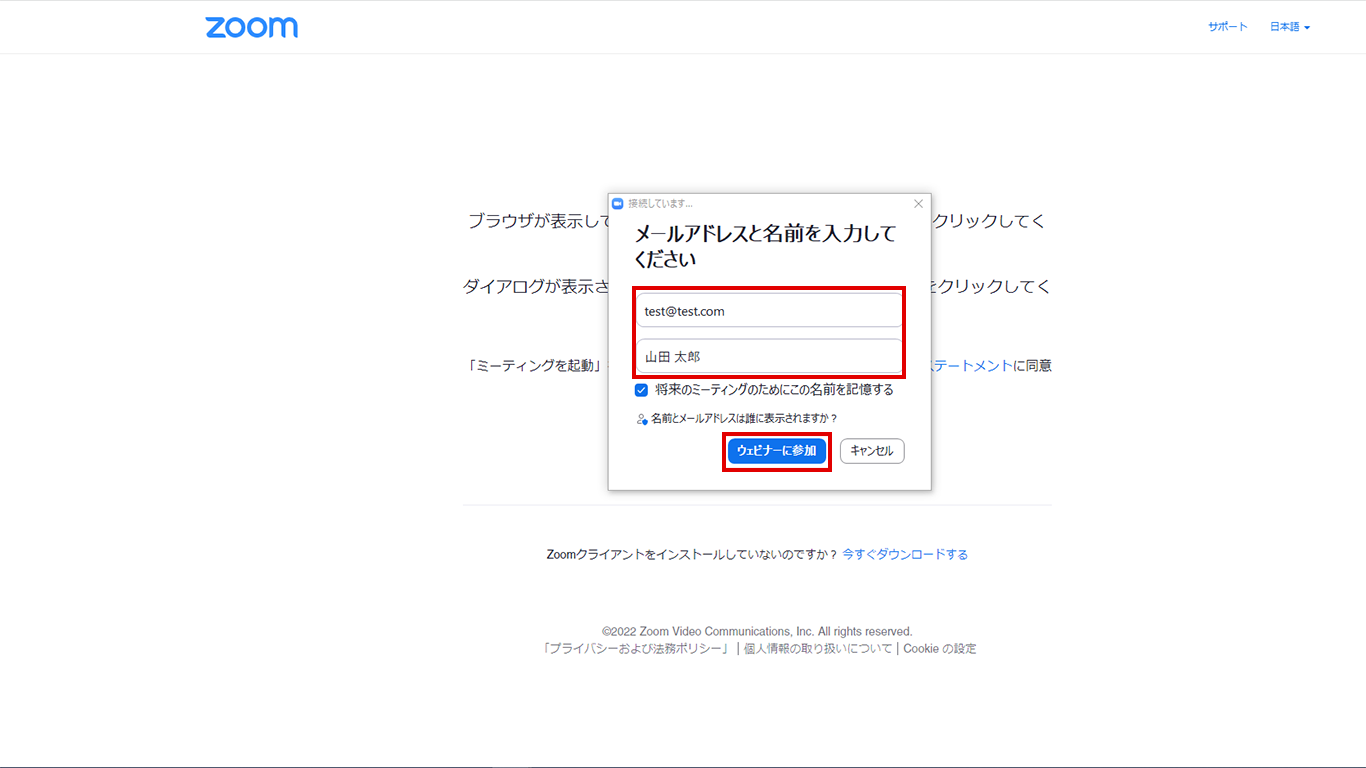The image size is (1366, 768).
Task: Click the キャンセル button in the dialog
Action: click(872, 451)
